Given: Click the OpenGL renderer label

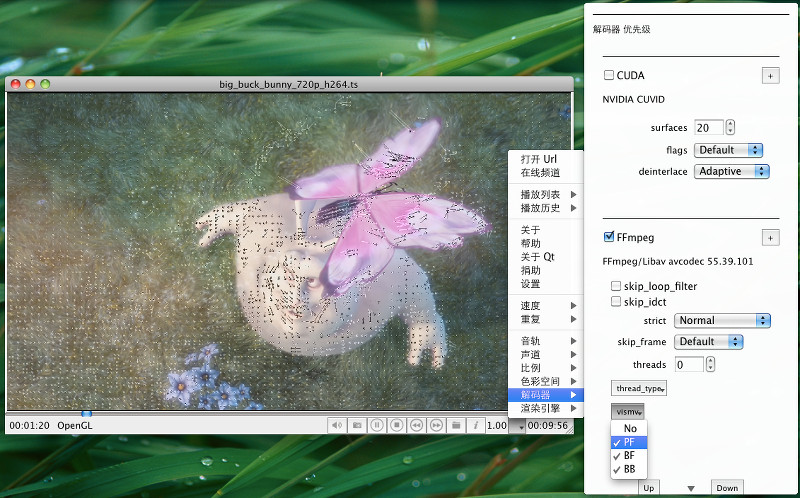Looking at the screenshot, I should coord(74,426).
